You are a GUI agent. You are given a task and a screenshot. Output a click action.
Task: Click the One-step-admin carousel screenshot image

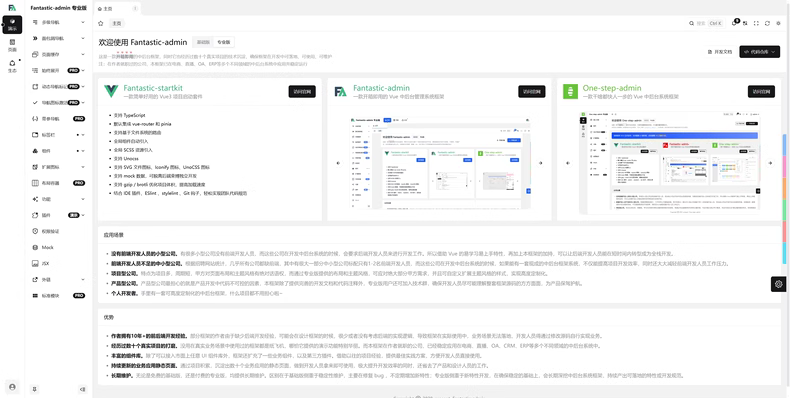click(669, 162)
